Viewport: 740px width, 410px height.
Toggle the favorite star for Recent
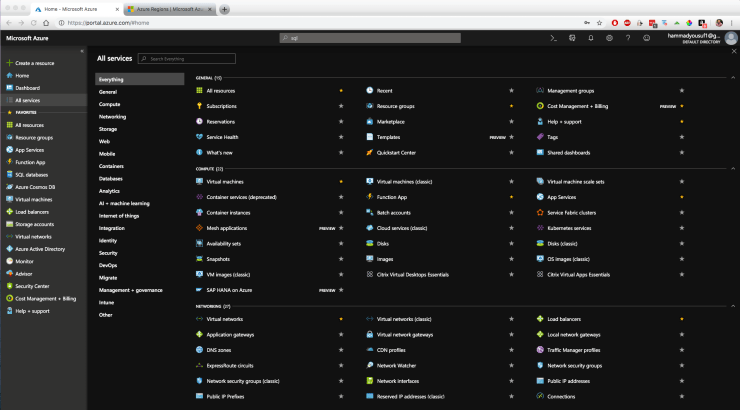pyautogui.click(x=511, y=91)
